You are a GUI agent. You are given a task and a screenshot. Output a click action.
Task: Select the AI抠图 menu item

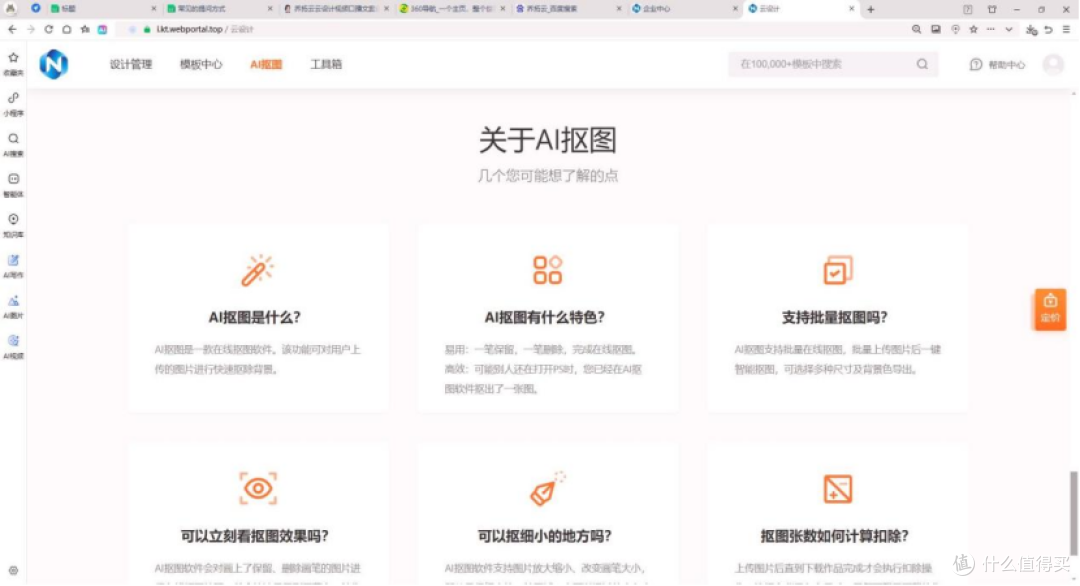point(266,64)
